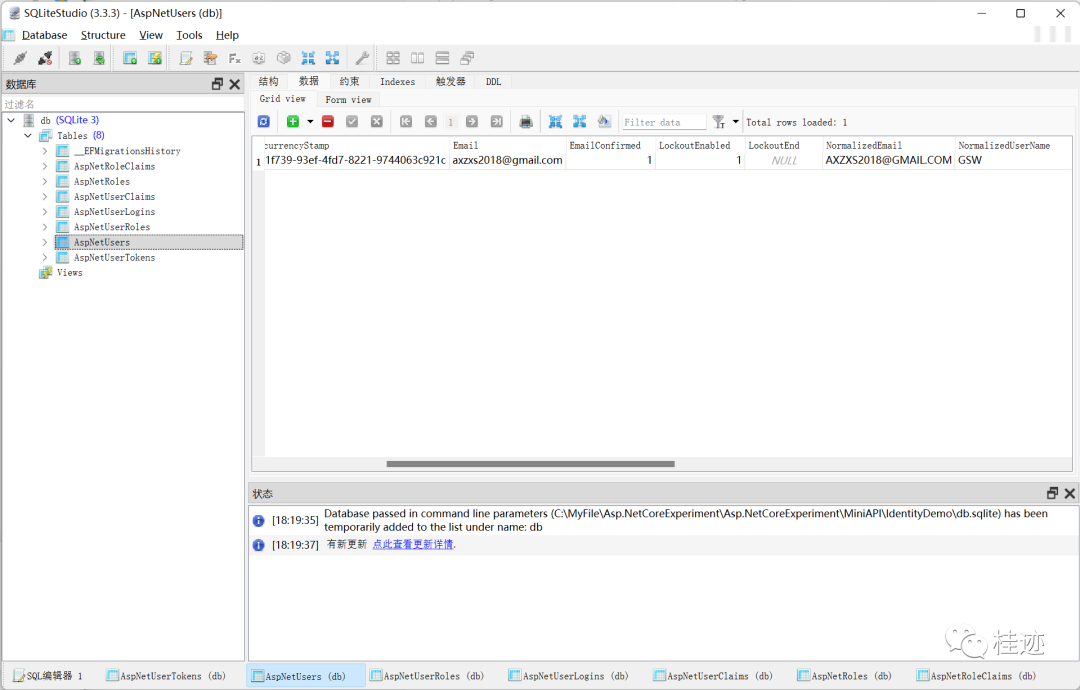
Task: Switch to the 触发器 tab
Action: (450, 81)
